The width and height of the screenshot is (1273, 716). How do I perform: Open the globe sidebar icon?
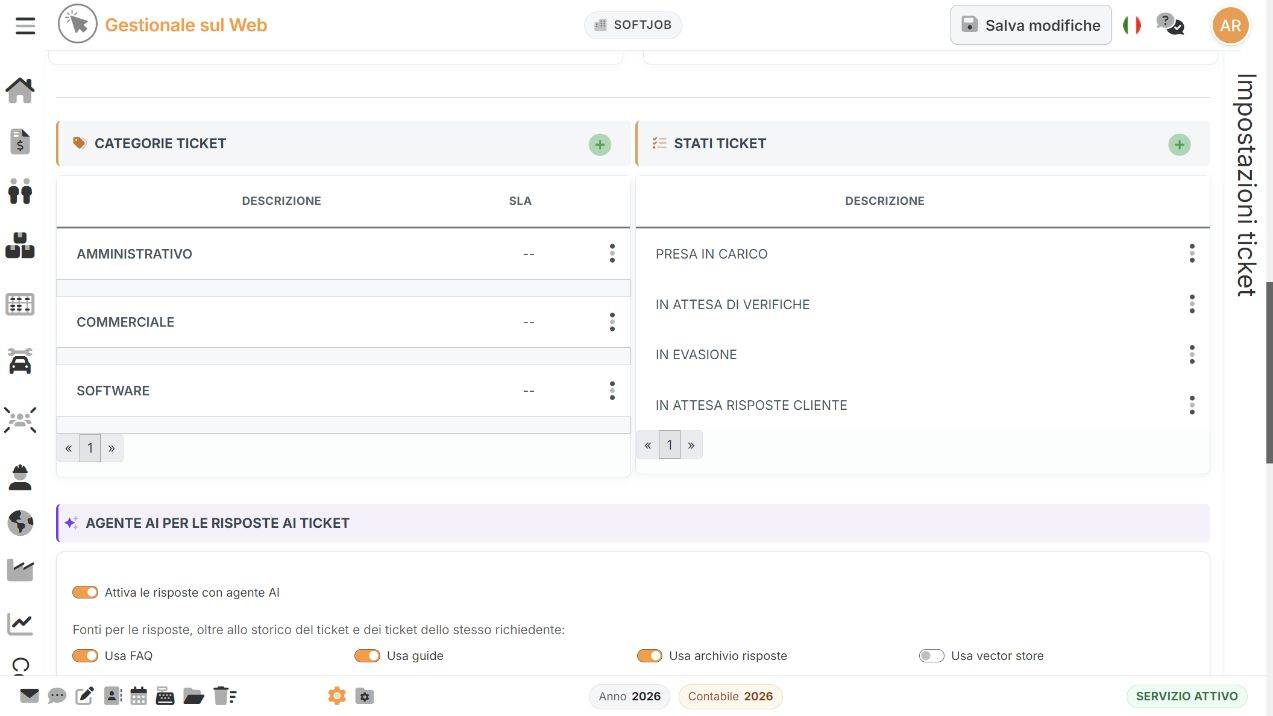point(20,523)
